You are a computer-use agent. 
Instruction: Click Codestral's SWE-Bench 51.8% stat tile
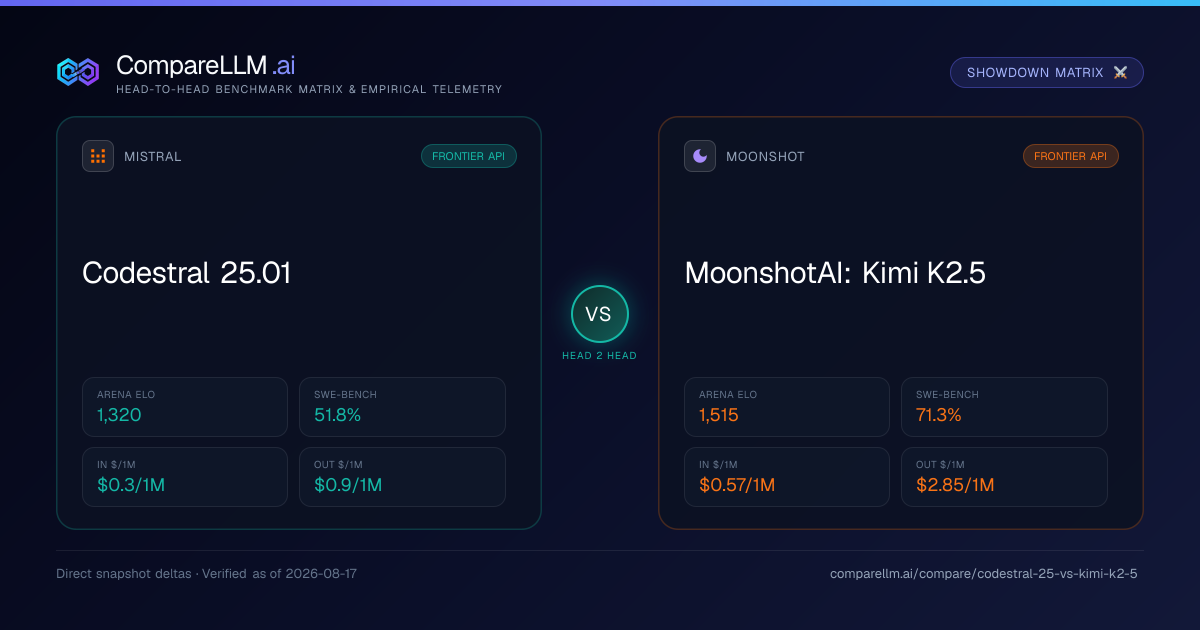coord(402,407)
